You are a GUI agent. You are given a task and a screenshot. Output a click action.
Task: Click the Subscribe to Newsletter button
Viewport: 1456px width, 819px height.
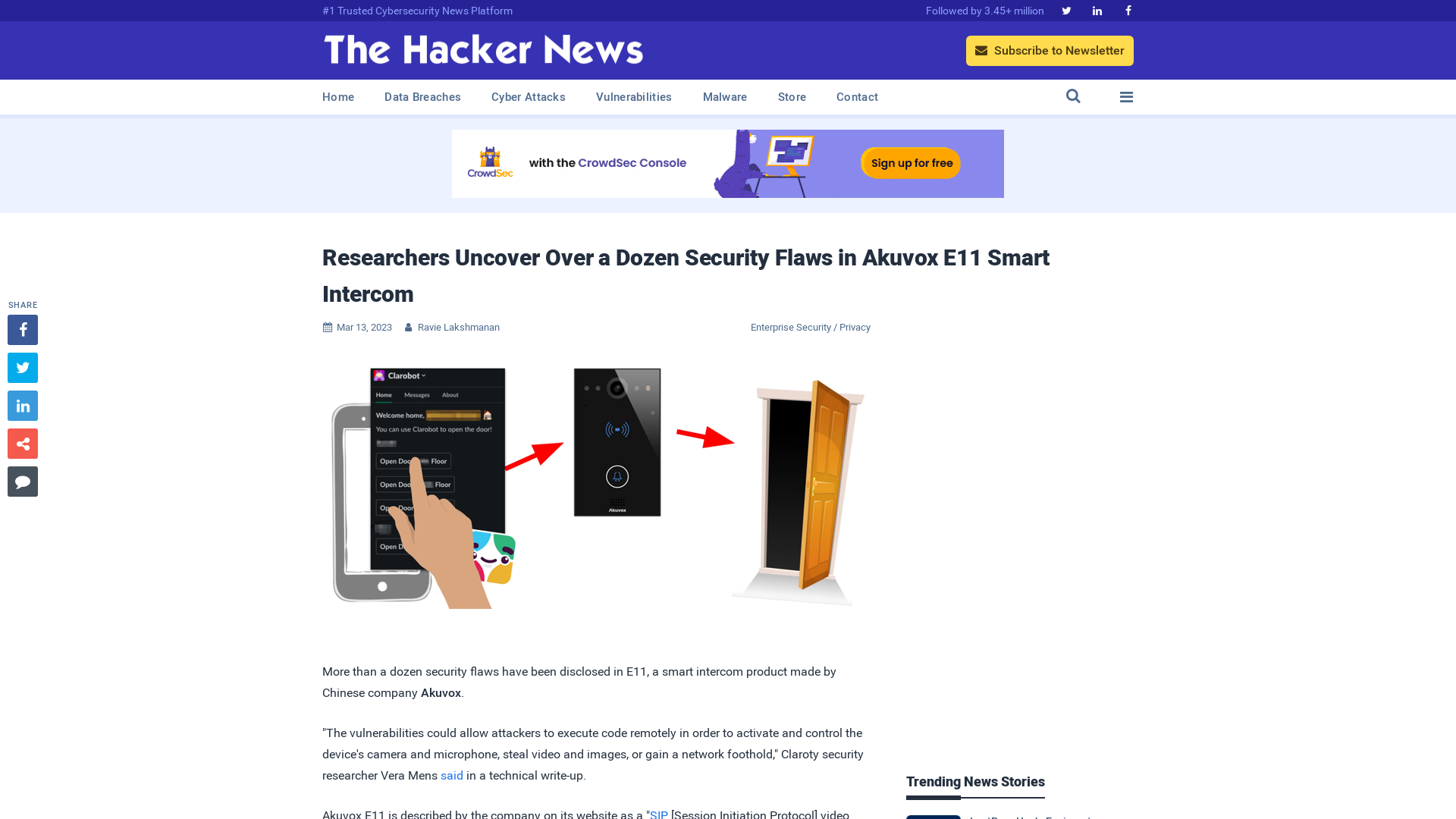(1050, 50)
